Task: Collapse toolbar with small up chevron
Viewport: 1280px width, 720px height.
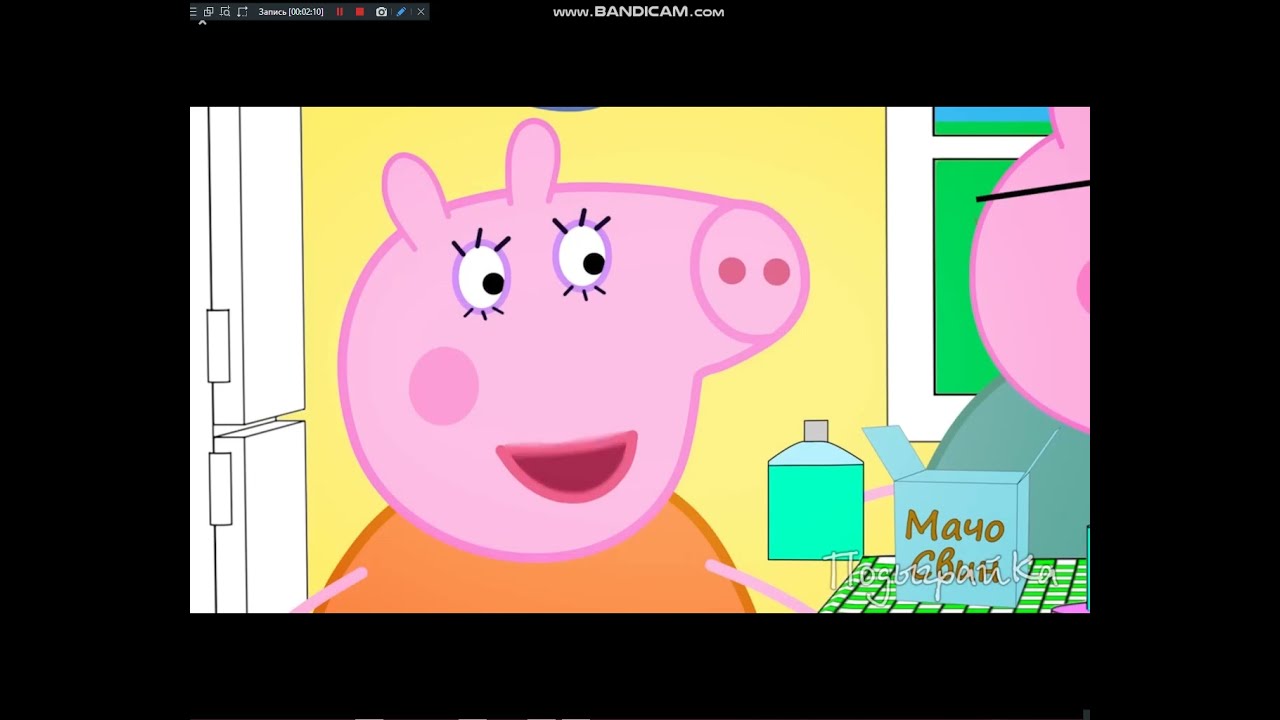Action: 202,23
